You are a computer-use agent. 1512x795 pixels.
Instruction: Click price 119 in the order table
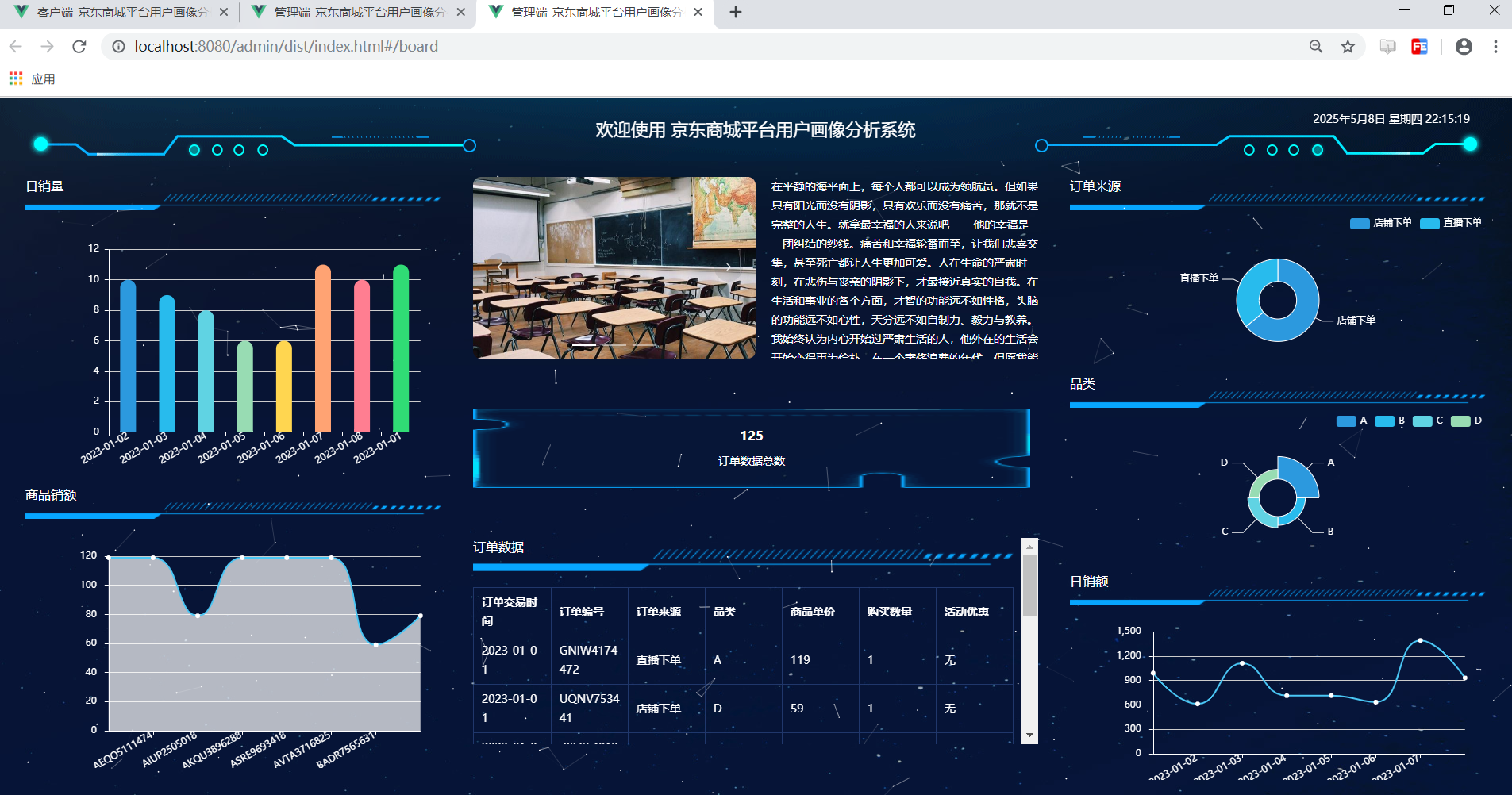[x=800, y=660]
